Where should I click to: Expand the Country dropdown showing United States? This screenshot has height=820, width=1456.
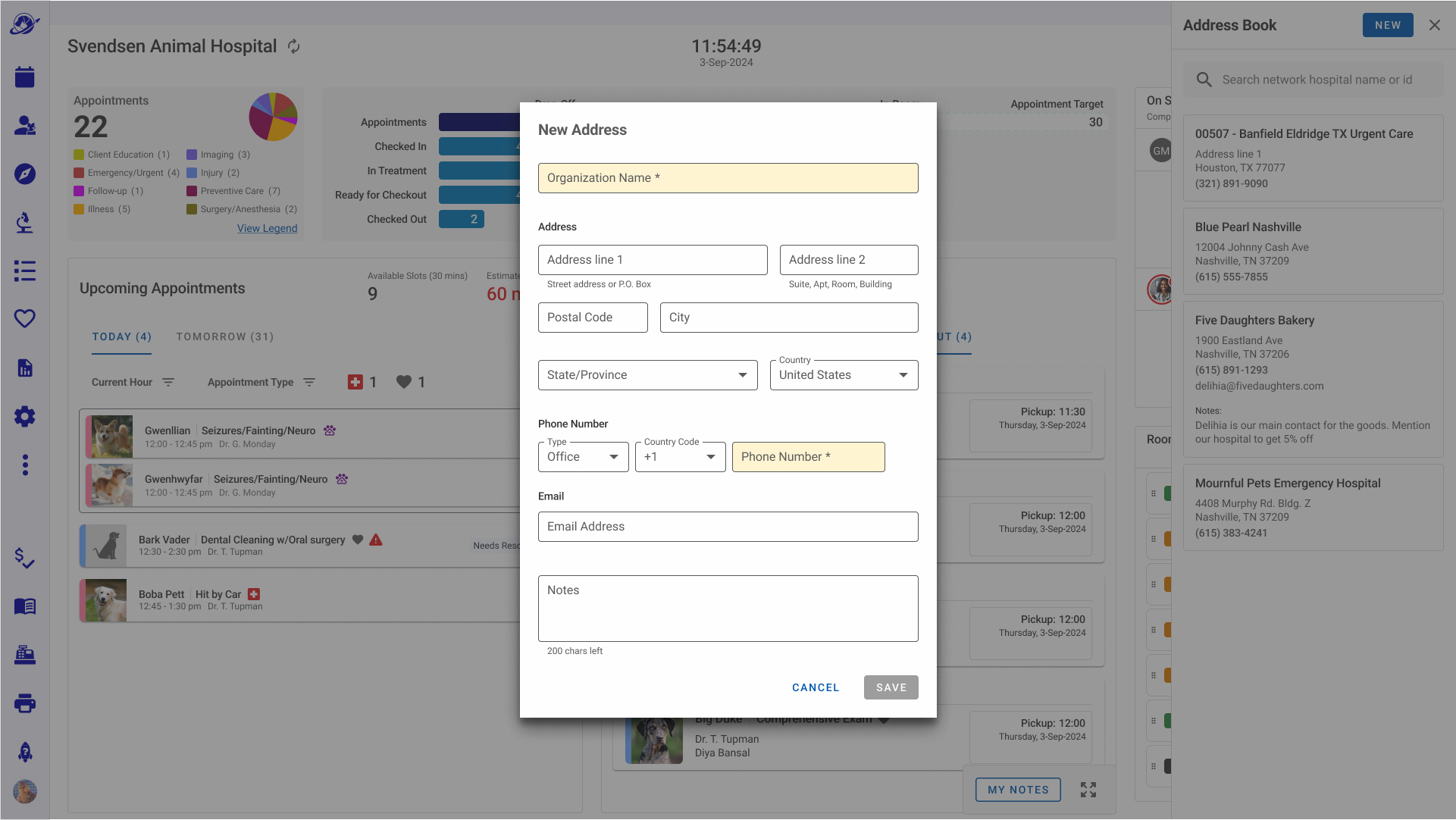[x=844, y=375]
